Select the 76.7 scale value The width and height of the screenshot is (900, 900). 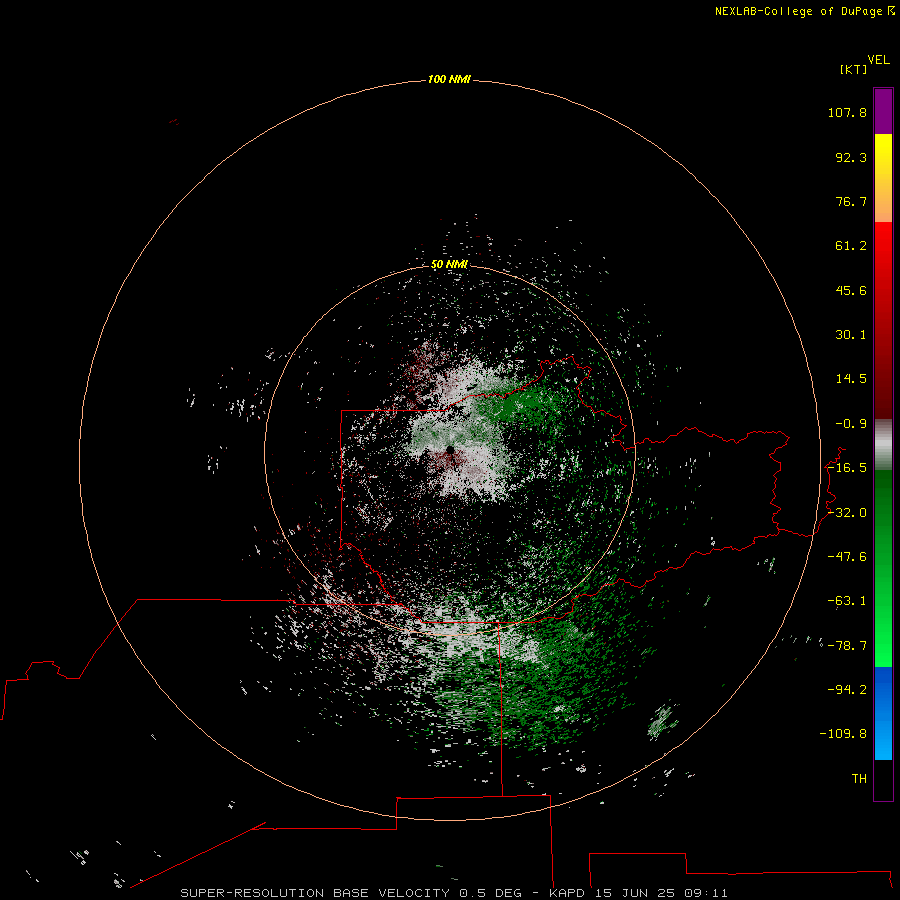click(x=851, y=201)
